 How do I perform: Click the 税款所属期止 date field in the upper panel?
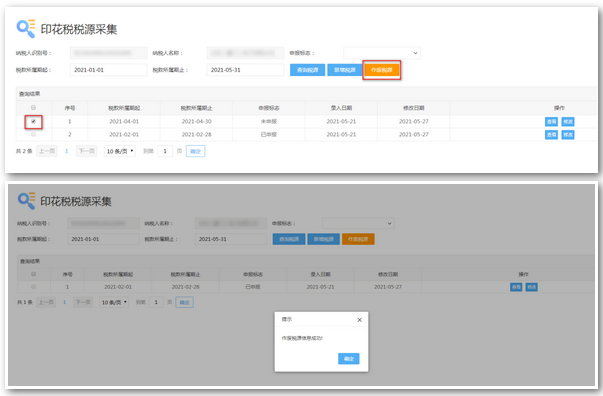[245, 70]
